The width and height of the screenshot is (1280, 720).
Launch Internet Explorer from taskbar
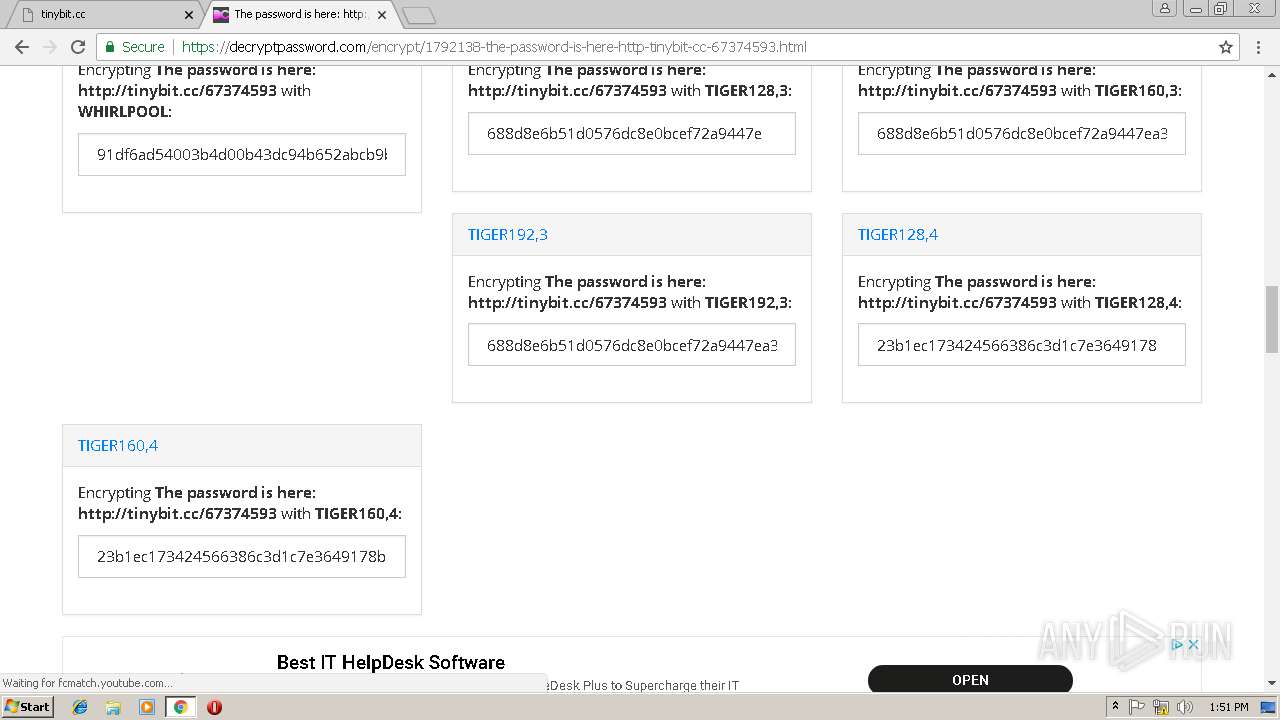tap(80, 707)
